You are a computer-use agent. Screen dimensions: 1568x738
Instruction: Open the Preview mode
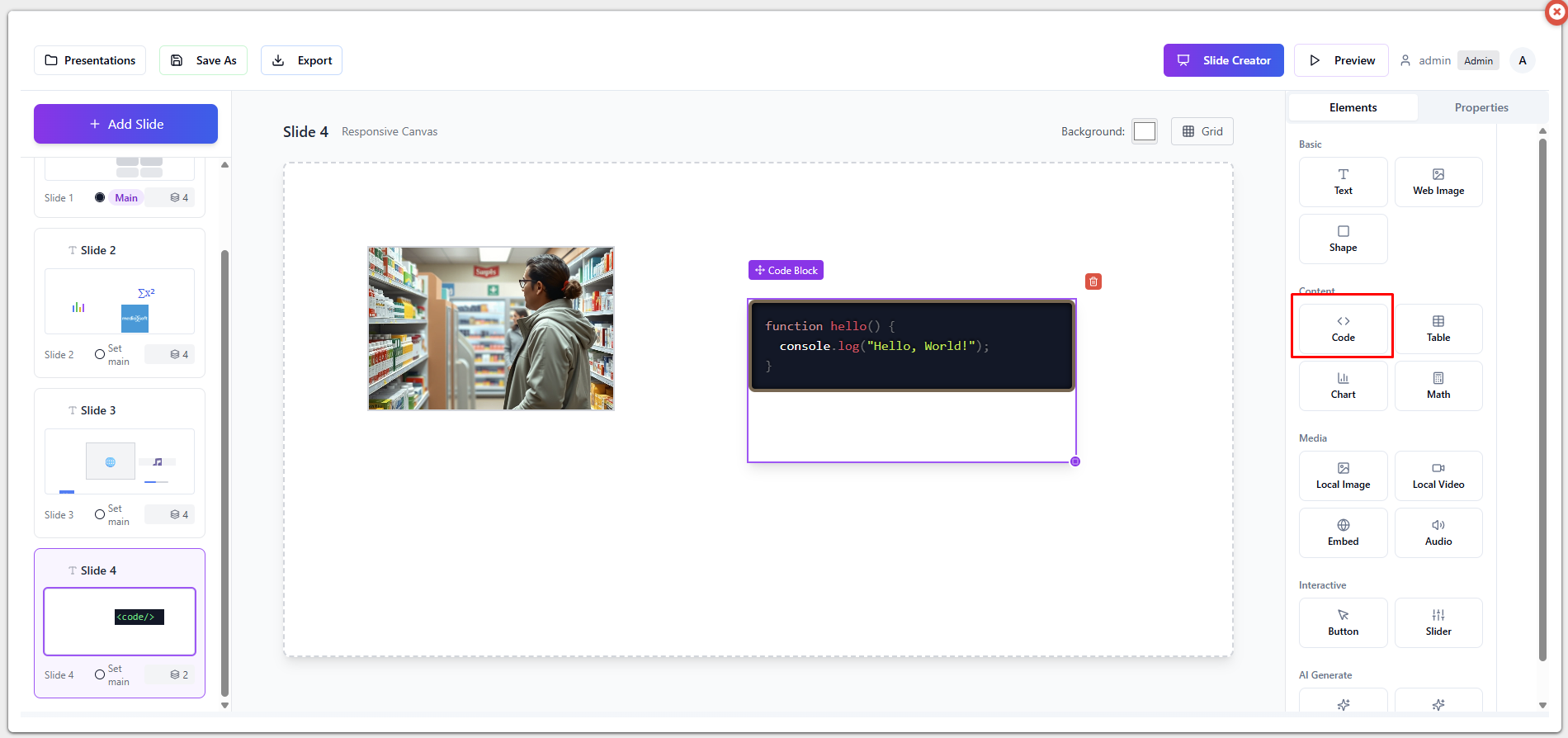click(1341, 60)
